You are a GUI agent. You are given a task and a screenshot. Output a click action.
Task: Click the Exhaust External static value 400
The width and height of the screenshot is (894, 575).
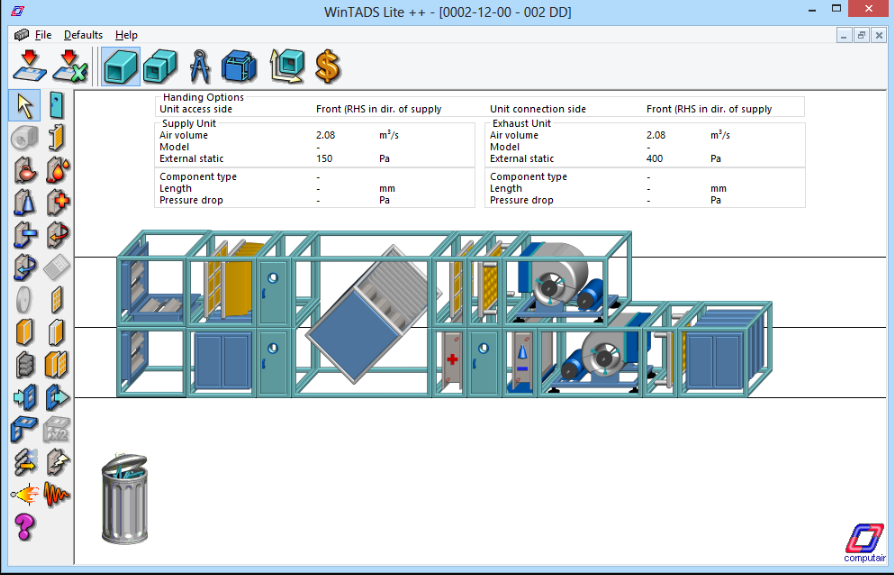pyautogui.click(x=655, y=158)
